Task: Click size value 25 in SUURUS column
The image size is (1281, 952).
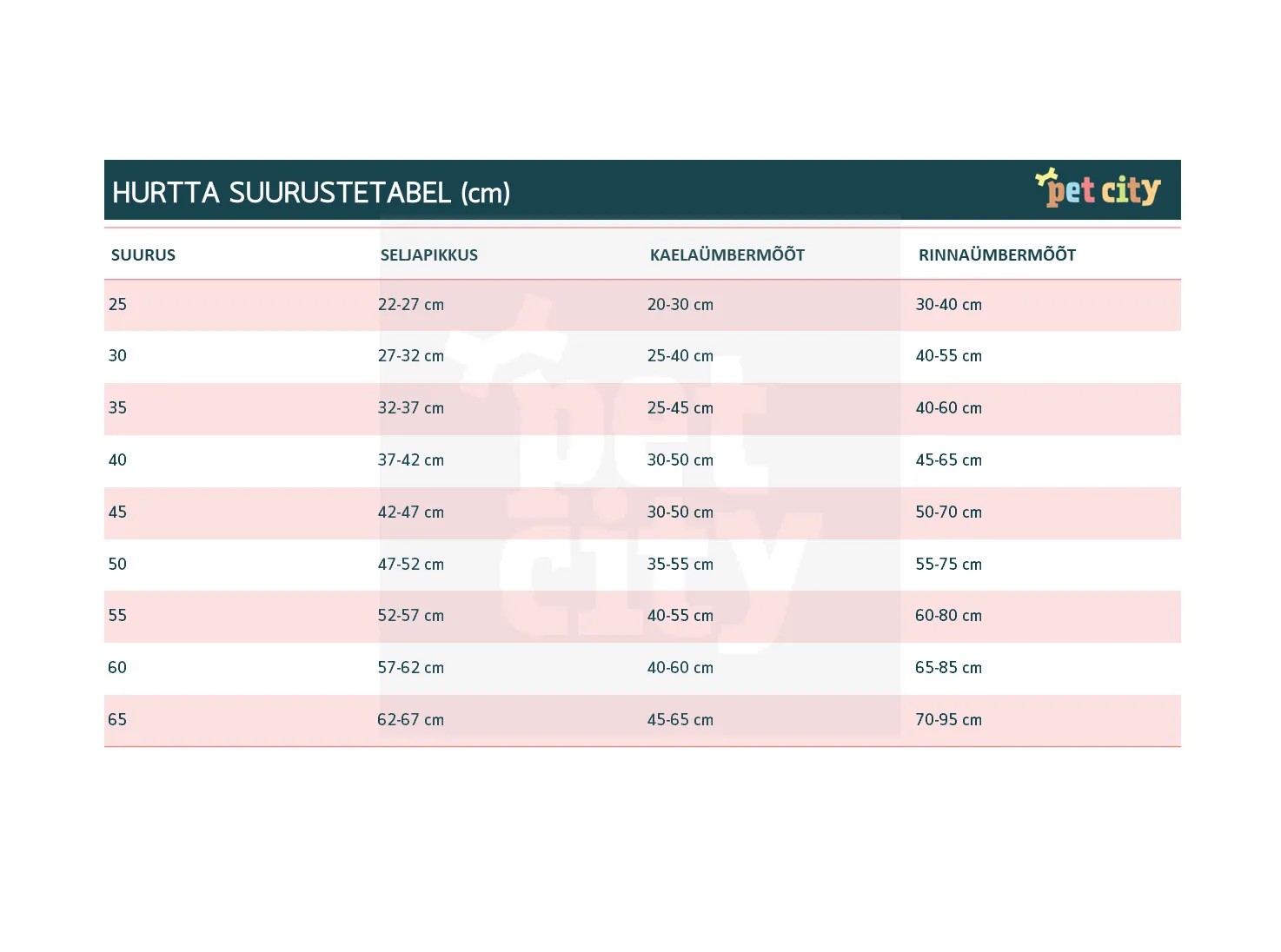Action: pos(117,305)
